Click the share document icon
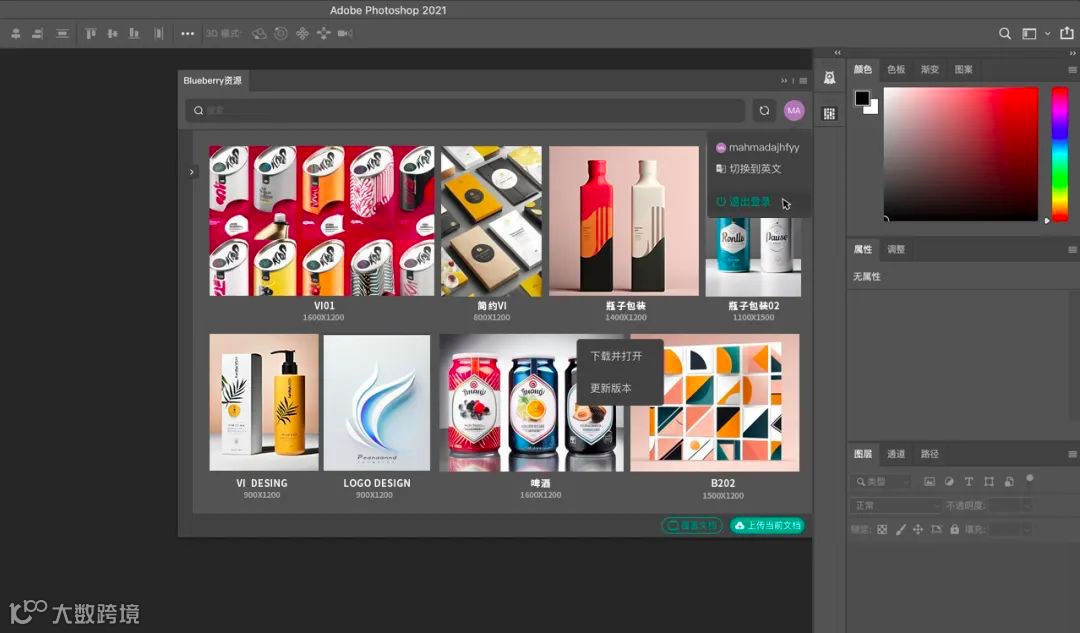The height and width of the screenshot is (633, 1080). (x=1067, y=32)
